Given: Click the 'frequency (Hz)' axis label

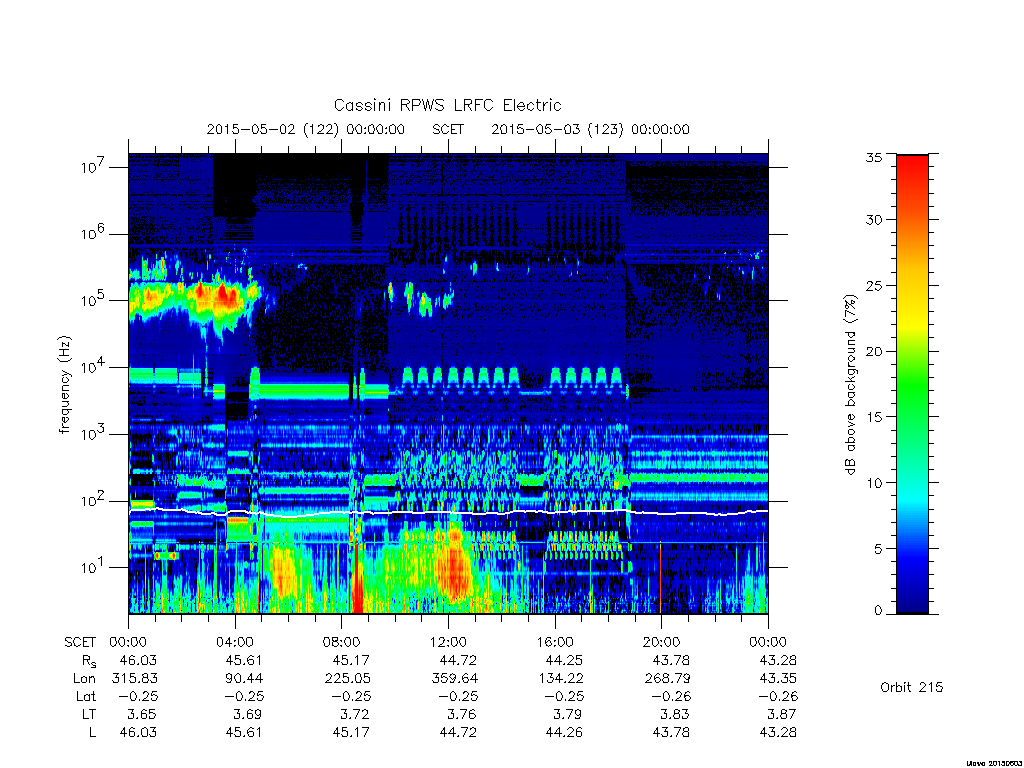Looking at the screenshot, I should click(64, 385).
